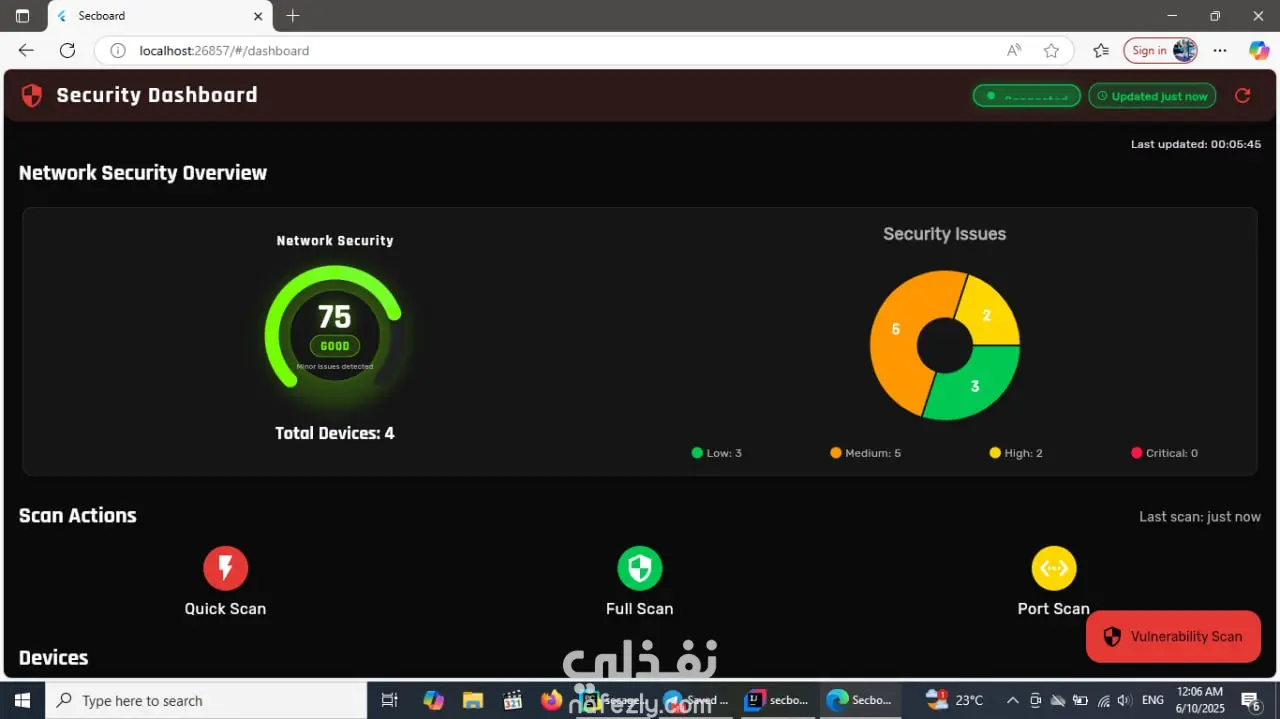Close the Secboard tab
1280x719 pixels.
(x=258, y=16)
